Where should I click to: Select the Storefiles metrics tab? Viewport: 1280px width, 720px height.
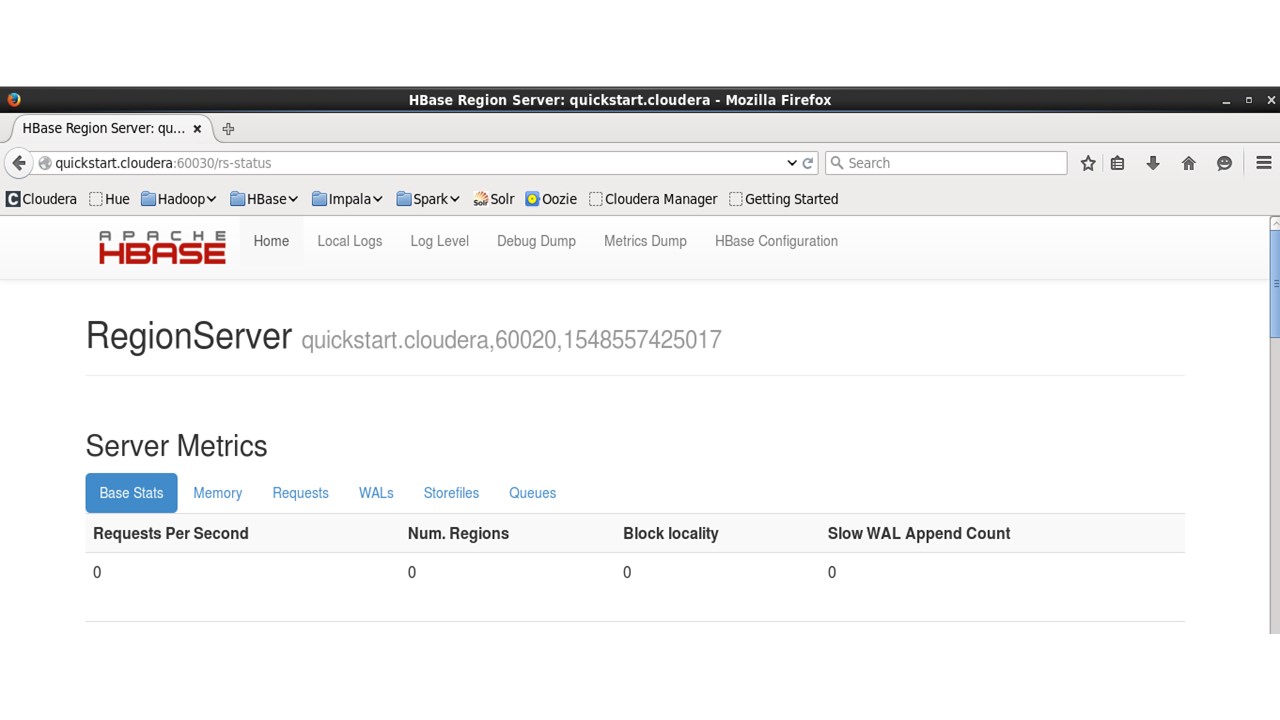click(451, 493)
